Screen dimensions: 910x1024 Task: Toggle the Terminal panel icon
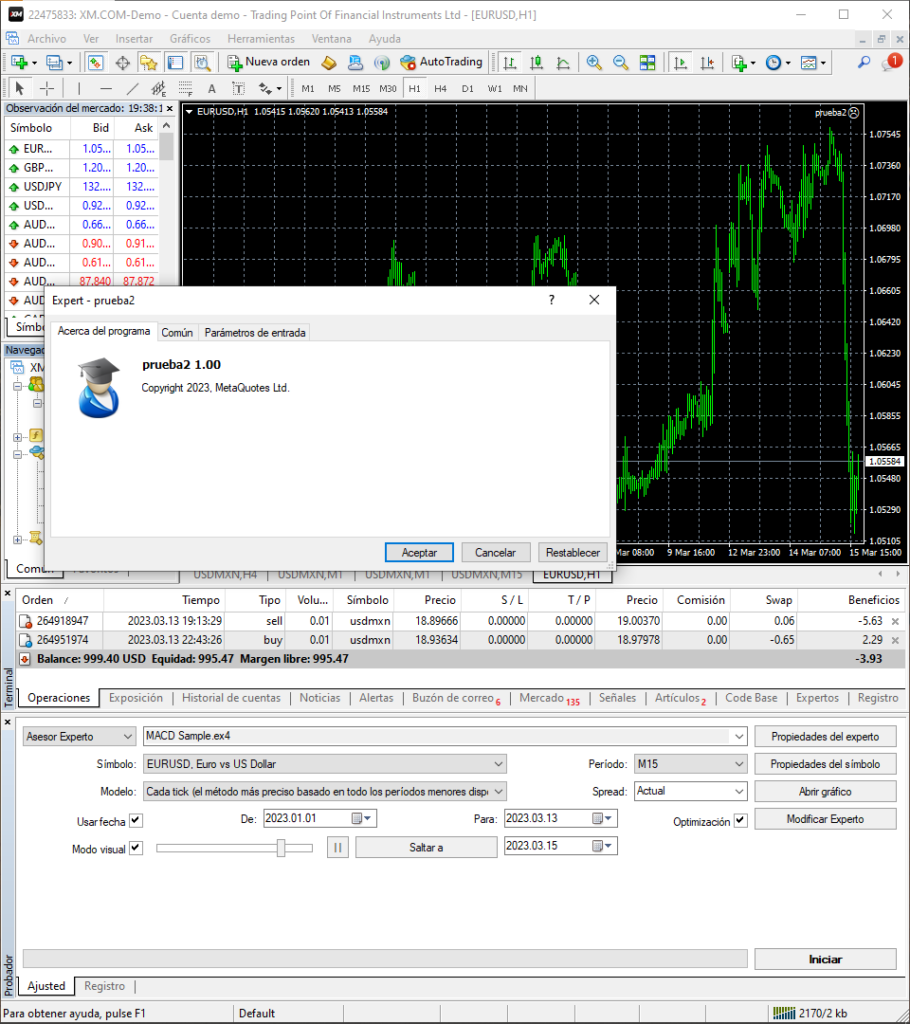(175, 63)
